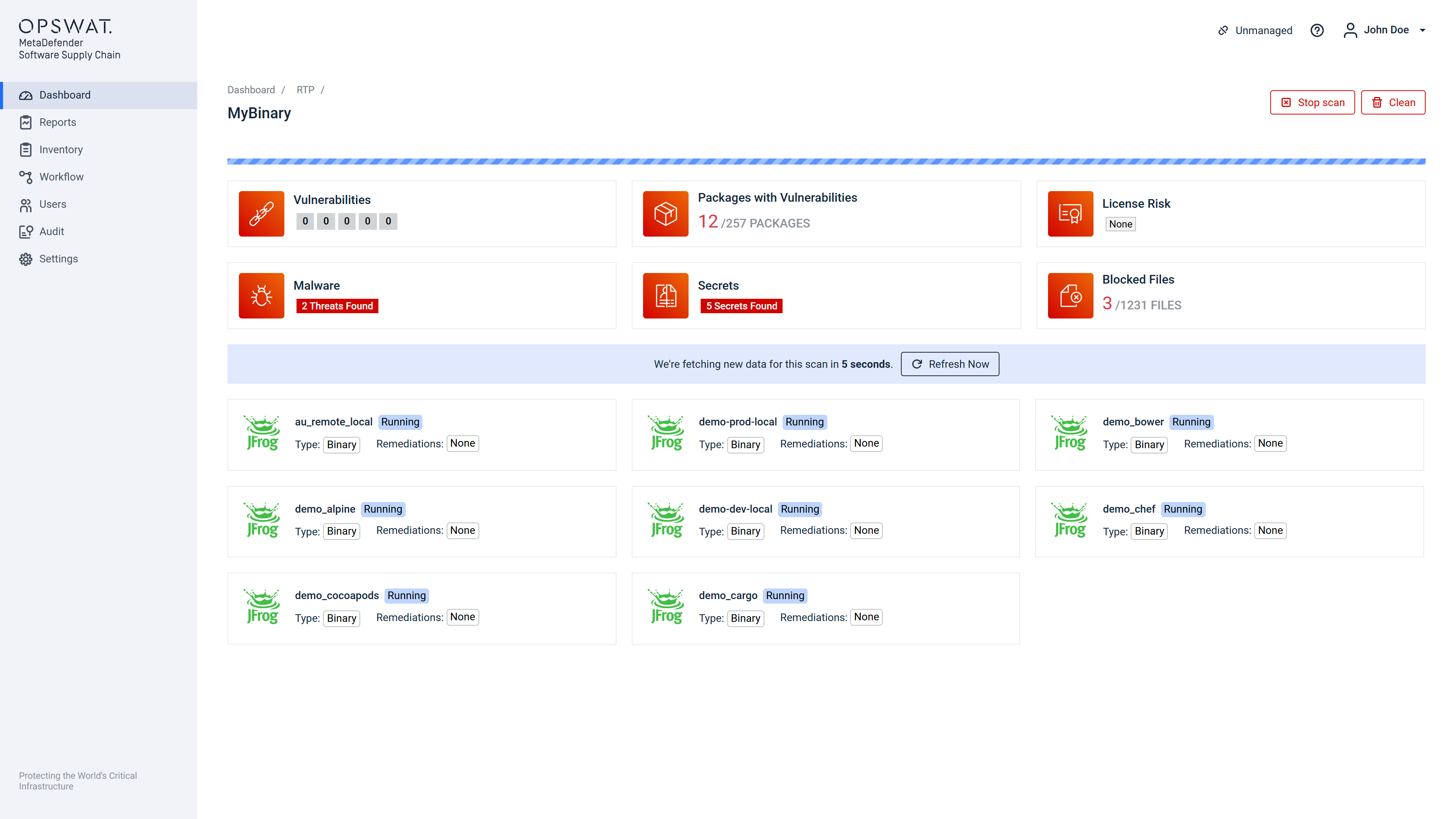Click the Malware bug icon tile
This screenshot has height=819, width=1456.
tap(261, 296)
